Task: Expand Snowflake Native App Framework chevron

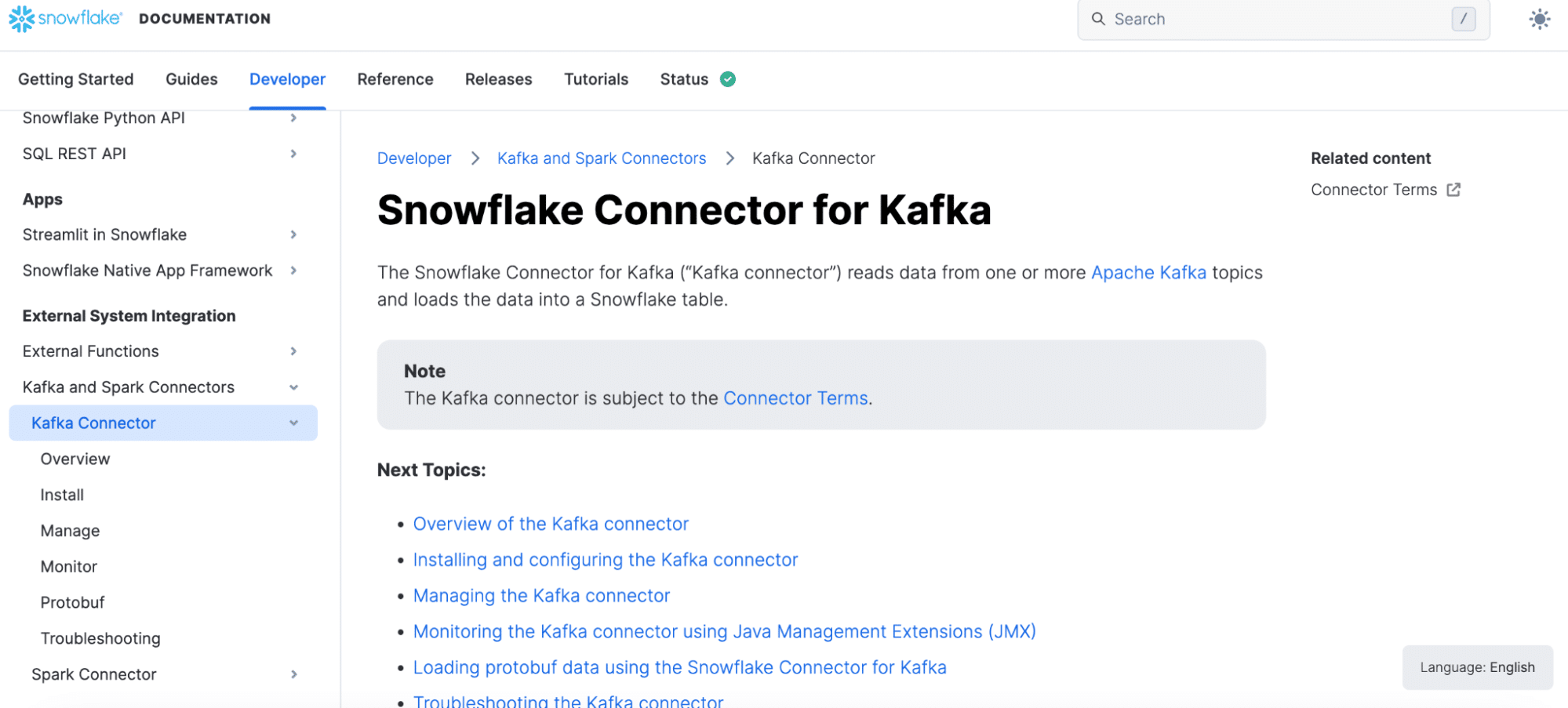Action: tap(293, 270)
